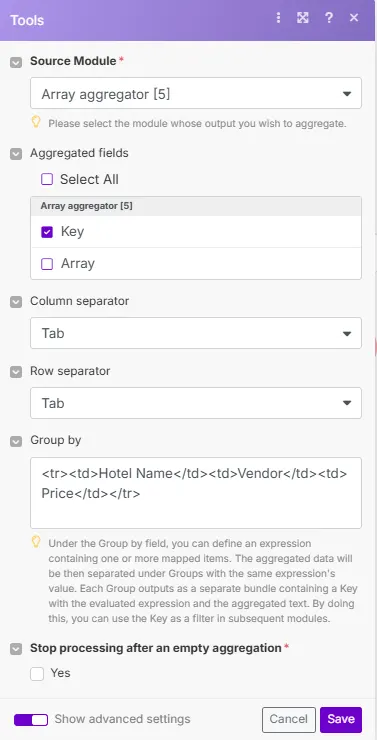Toggle the map arrow beside Group by
This screenshot has height=740, width=377.
pos(16,441)
